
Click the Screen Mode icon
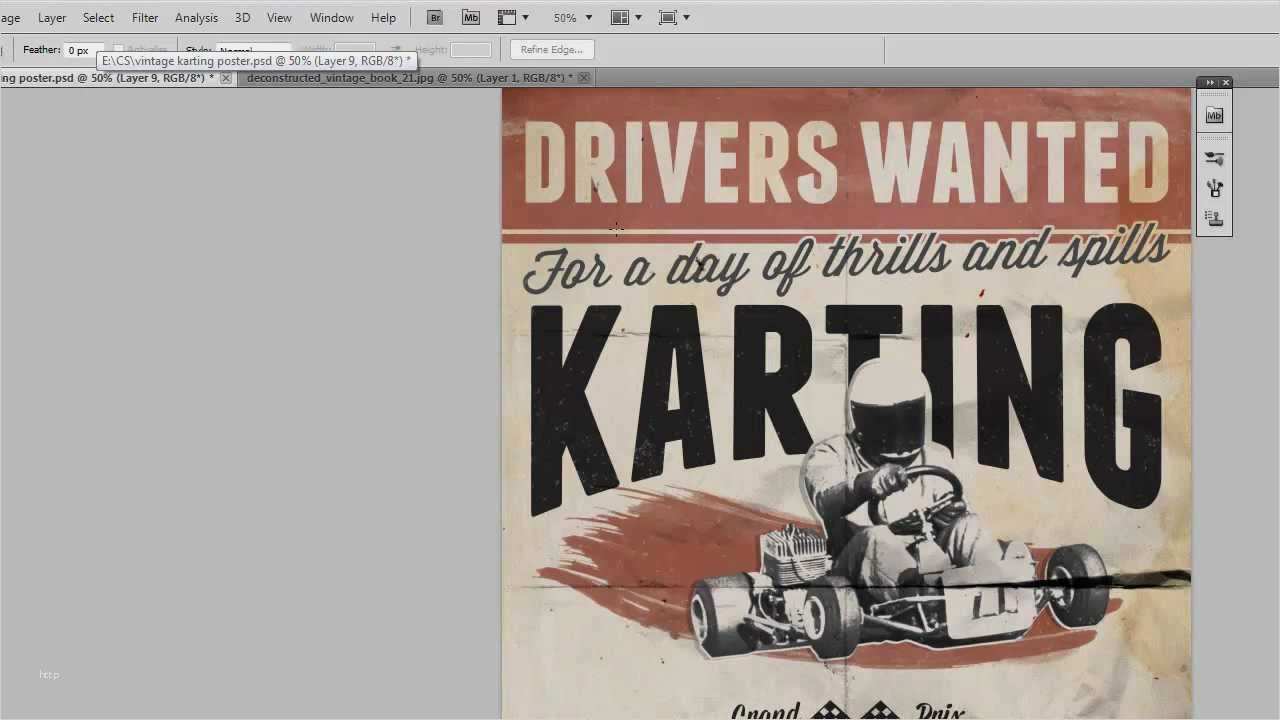(x=668, y=17)
